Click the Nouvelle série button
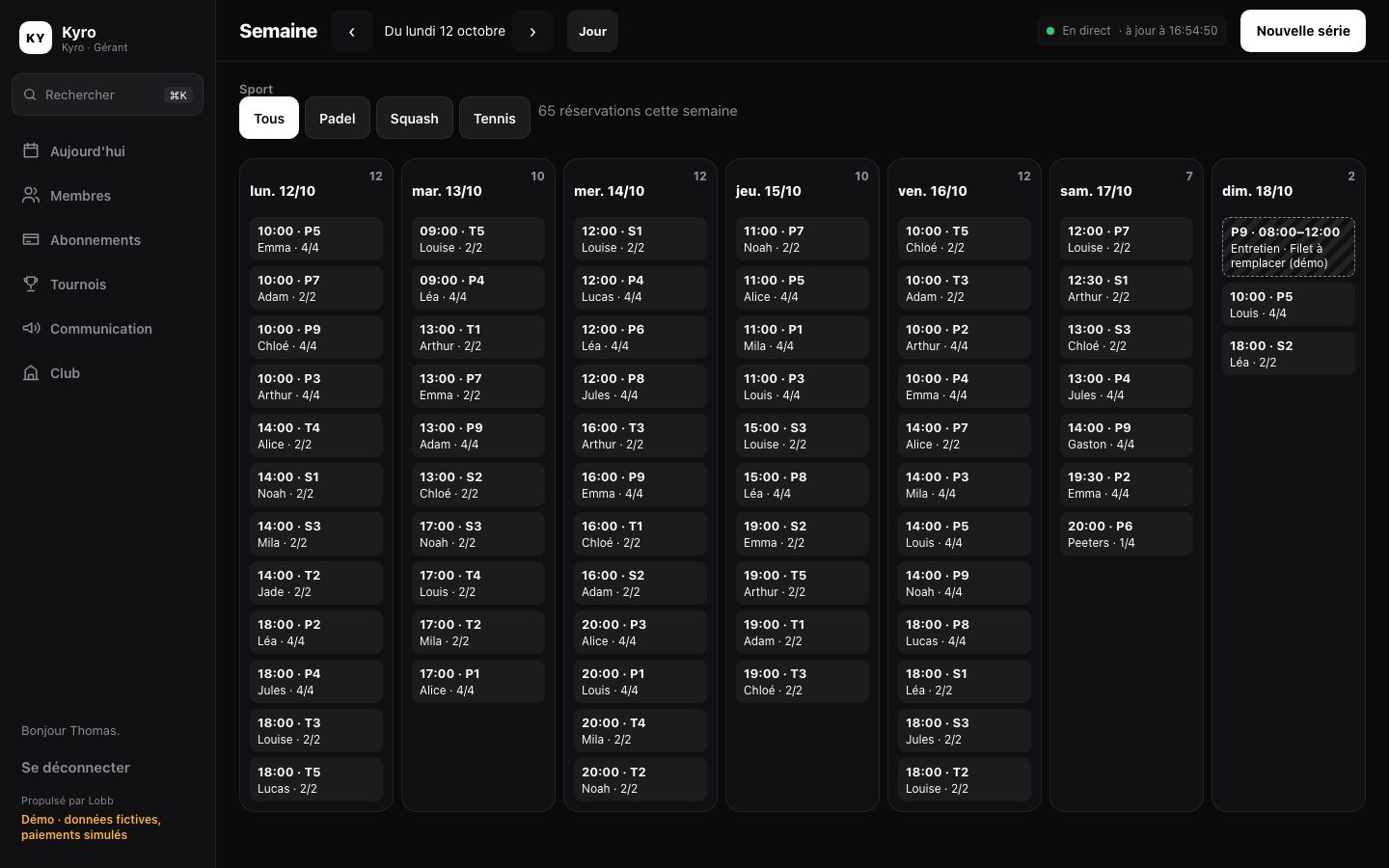Viewport: 1389px width, 868px height. coord(1303,31)
